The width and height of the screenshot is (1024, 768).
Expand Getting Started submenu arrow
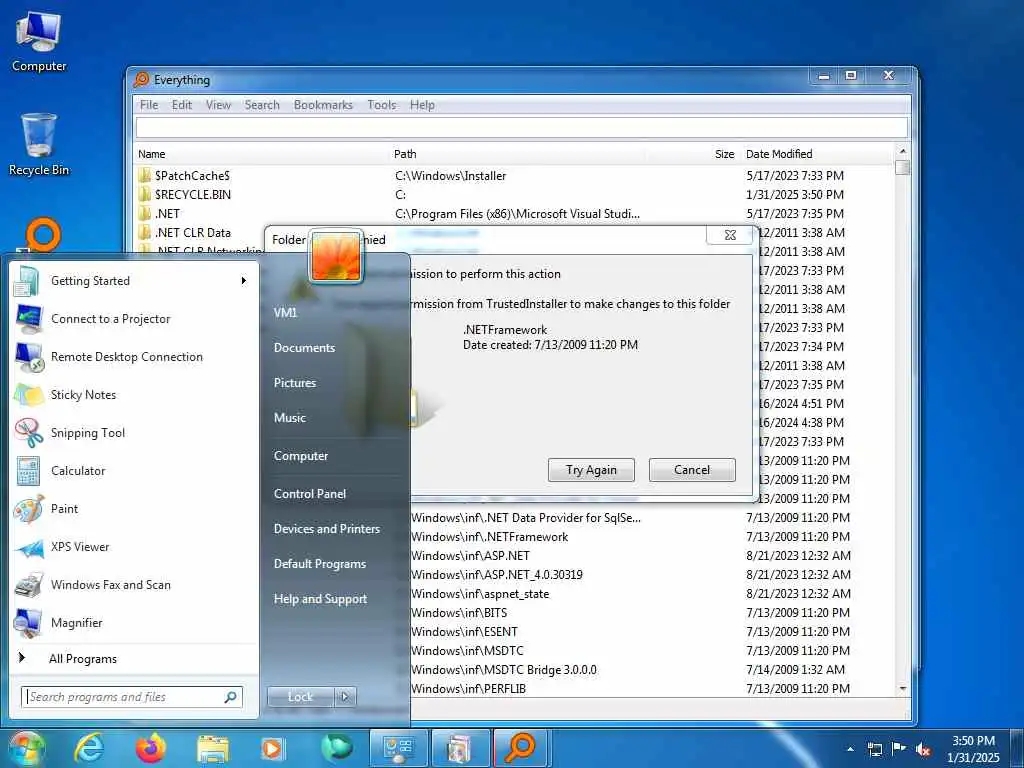click(243, 281)
